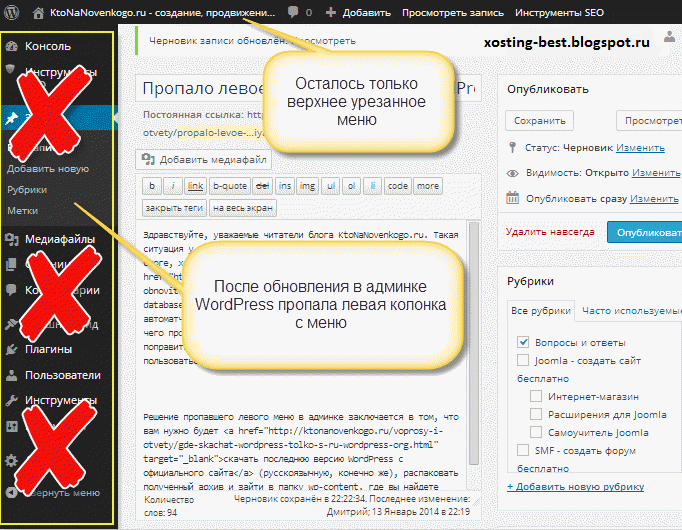The width and height of the screenshot is (682, 530).
Task: Click the li quicktag button
Action: pyautogui.click(x=372, y=186)
